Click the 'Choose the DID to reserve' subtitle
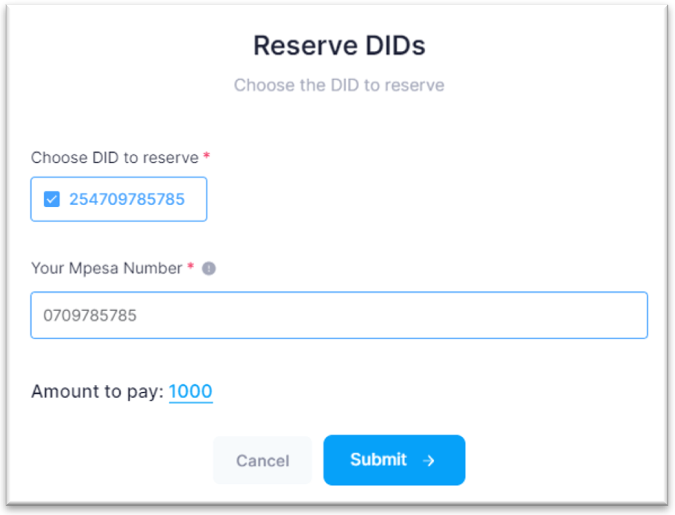675x515 pixels. [x=339, y=85]
